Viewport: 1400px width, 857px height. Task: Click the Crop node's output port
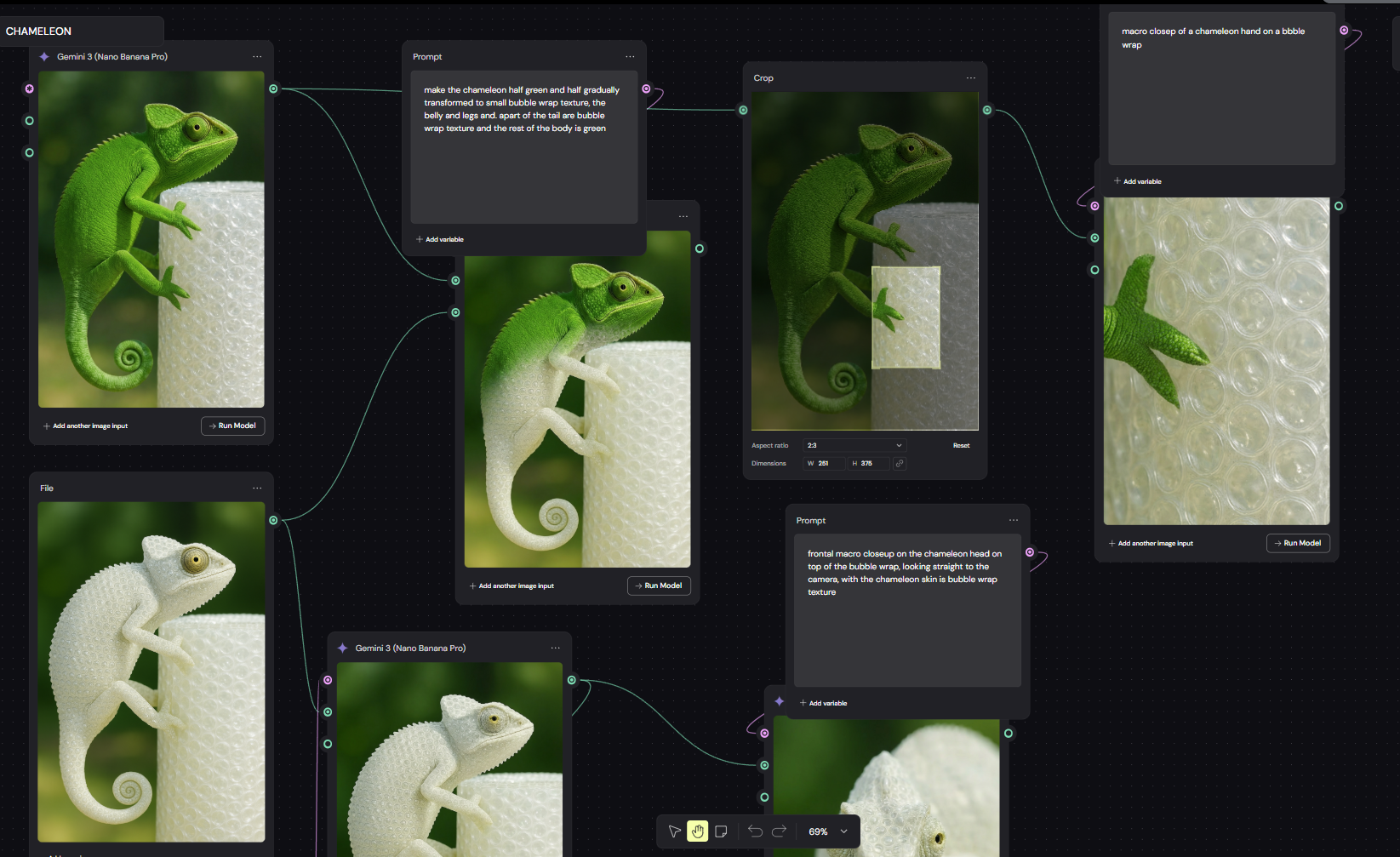point(987,110)
